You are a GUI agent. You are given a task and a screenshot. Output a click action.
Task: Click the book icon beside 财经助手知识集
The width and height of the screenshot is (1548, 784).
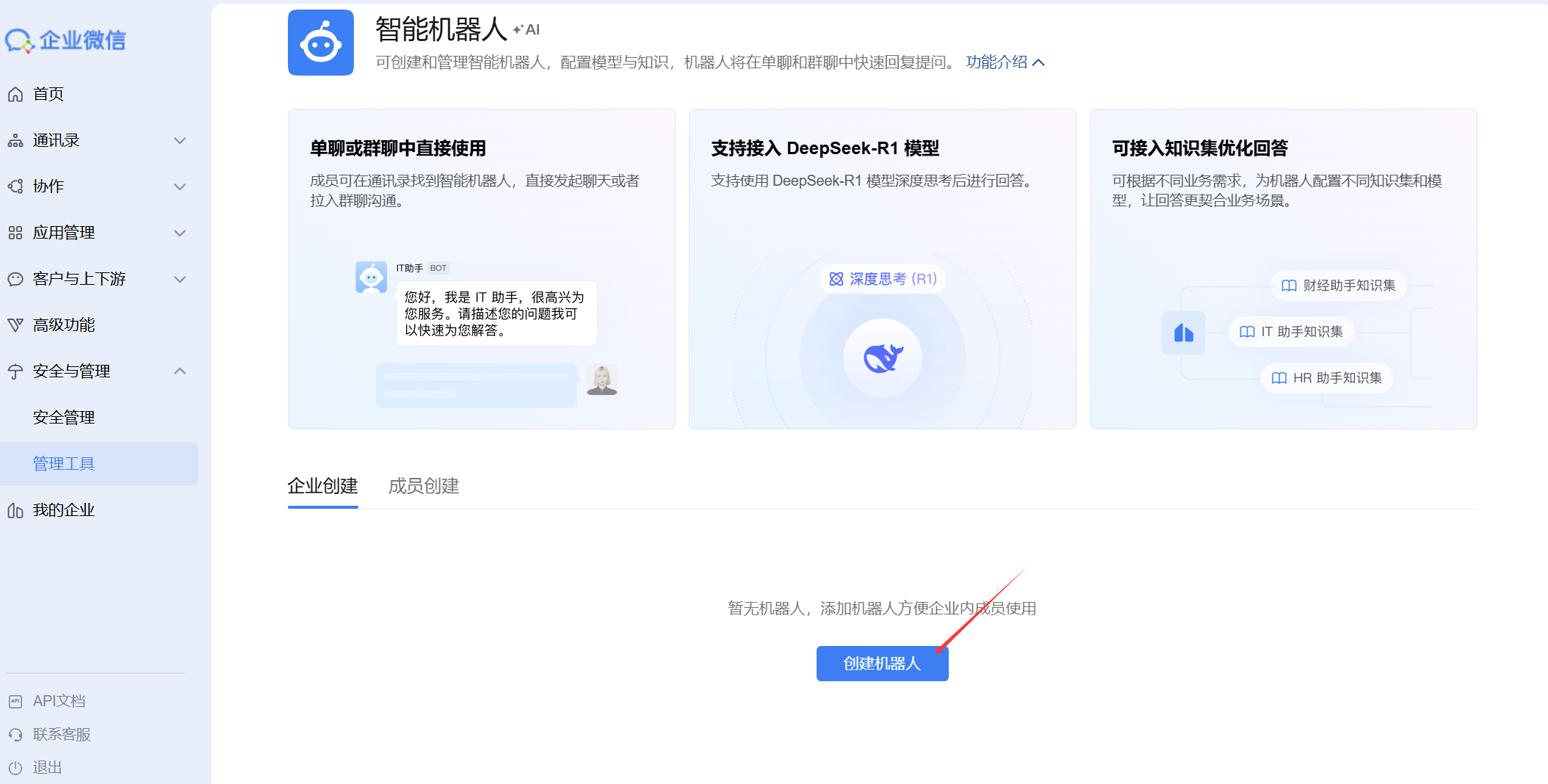(x=1289, y=286)
